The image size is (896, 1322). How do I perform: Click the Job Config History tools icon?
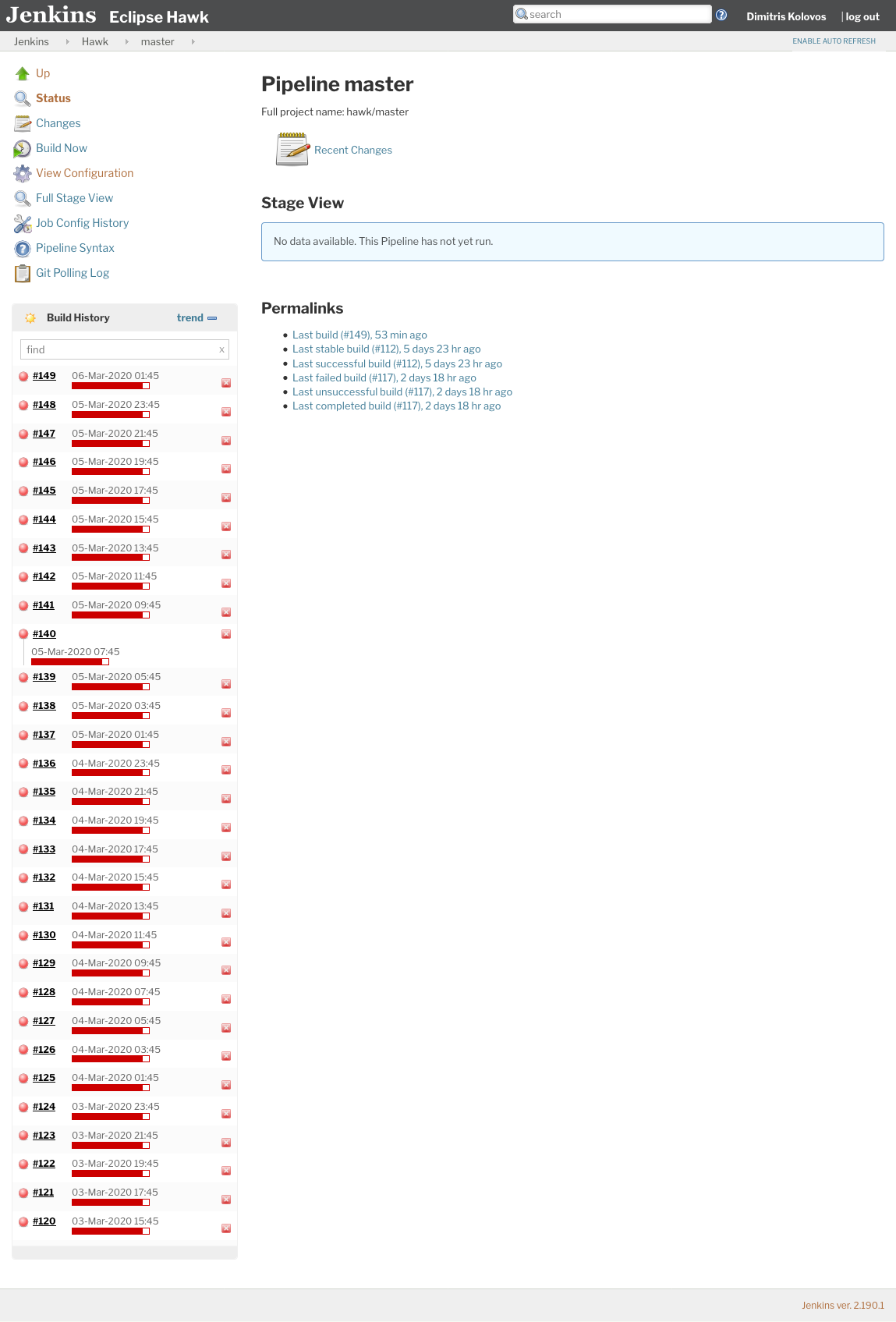tap(23, 223)
